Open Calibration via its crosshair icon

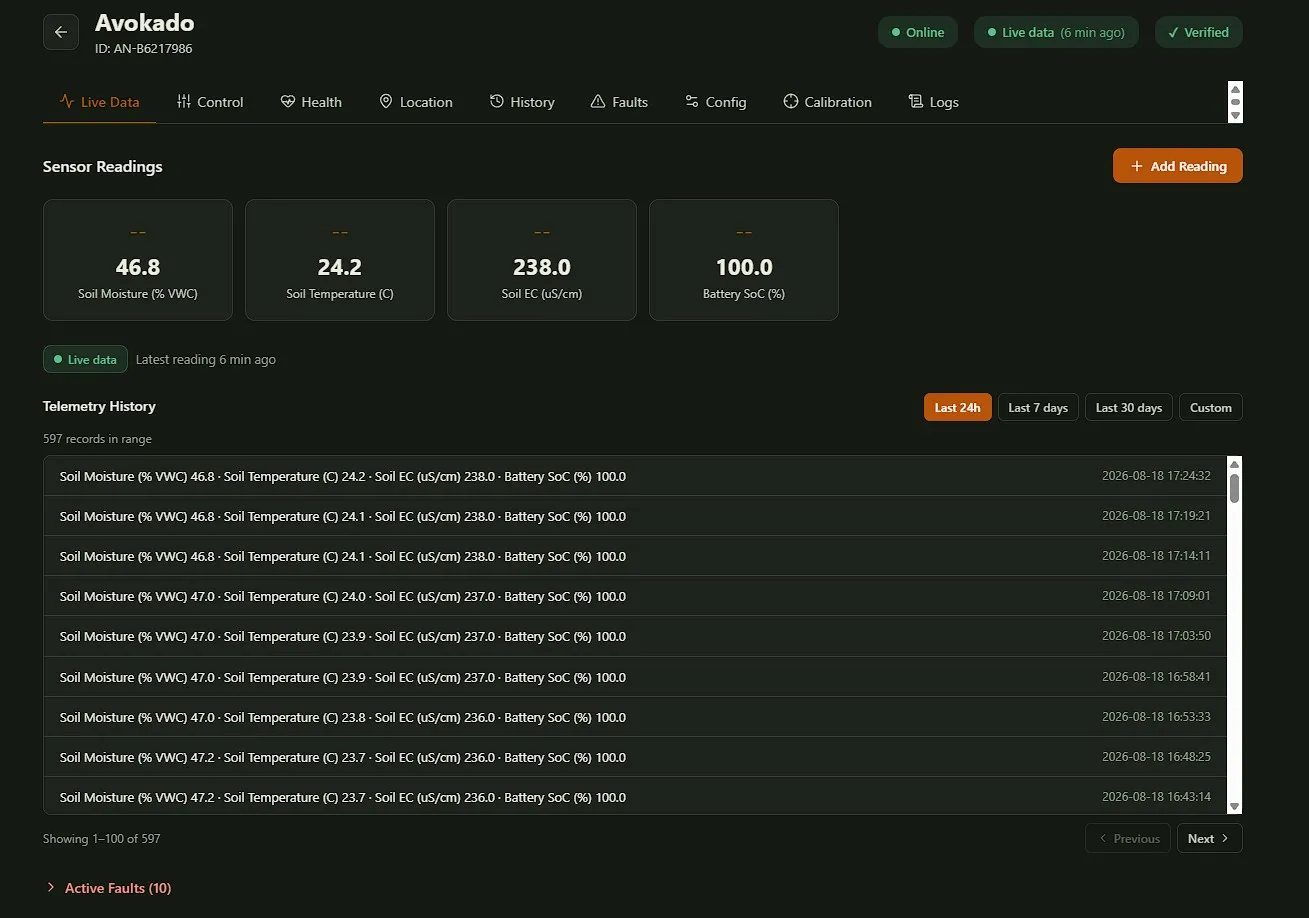(x=791, y=102)
